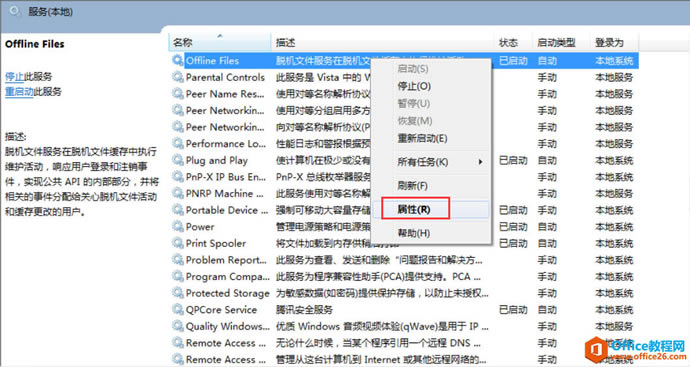Click the service icon next to Problem Report...
Viewport: 690px width, 367px height.
pos(178,260)
